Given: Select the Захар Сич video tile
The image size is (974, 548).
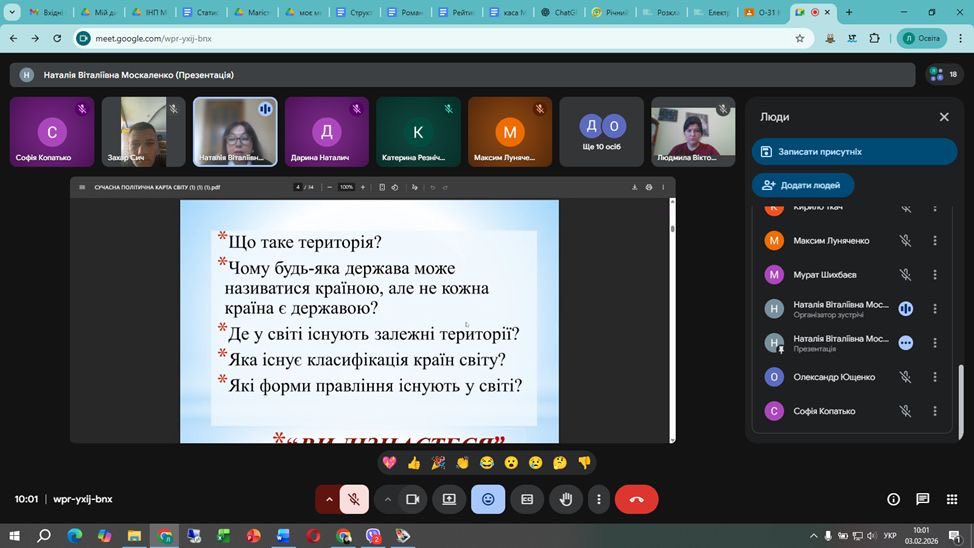Looking at the screenshot, I should (x=143, y=132).
